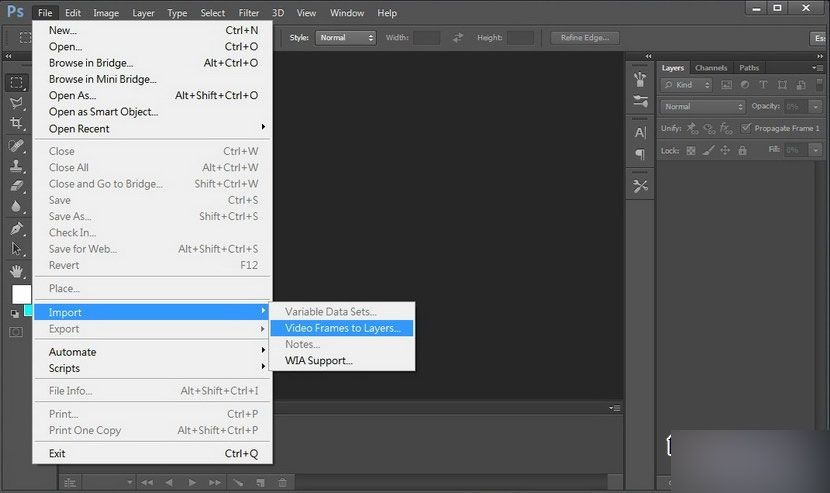Click default foreground/background colors icon
Image resolution: width=830 pixels, height=493 pixels.
(14, 314)
